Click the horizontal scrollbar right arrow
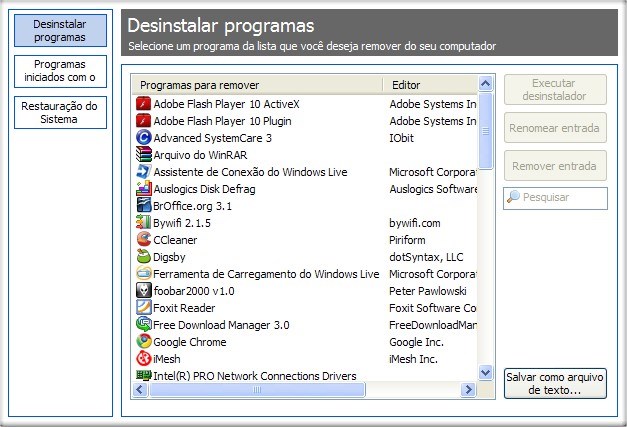Image resolution: width=627 pixels, height=427 pixels. point(468,389)
